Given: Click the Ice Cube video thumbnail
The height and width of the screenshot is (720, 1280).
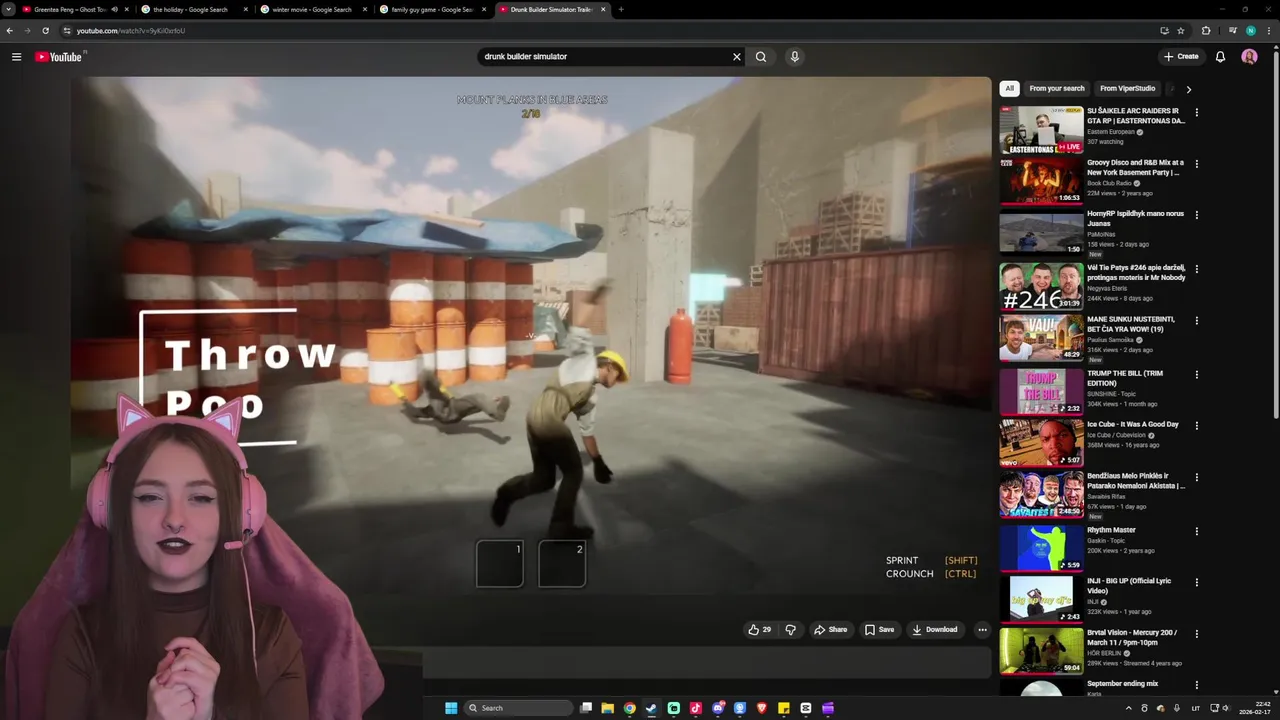Looking at the screenshot, I should (x=1041, y=443).
